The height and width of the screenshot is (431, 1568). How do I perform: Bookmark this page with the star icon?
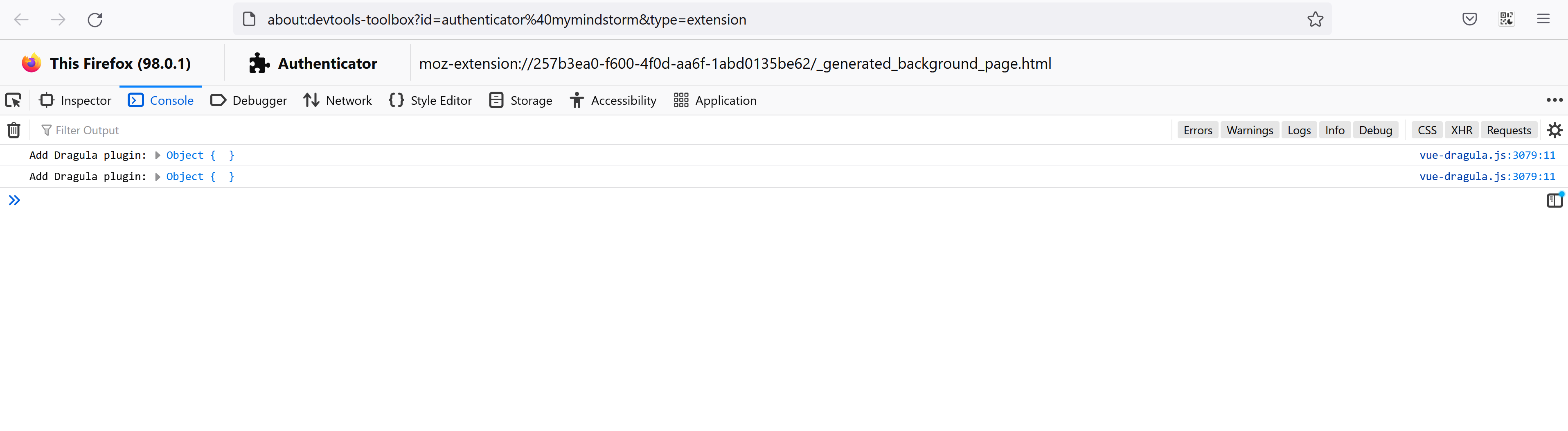point(1316,19)
